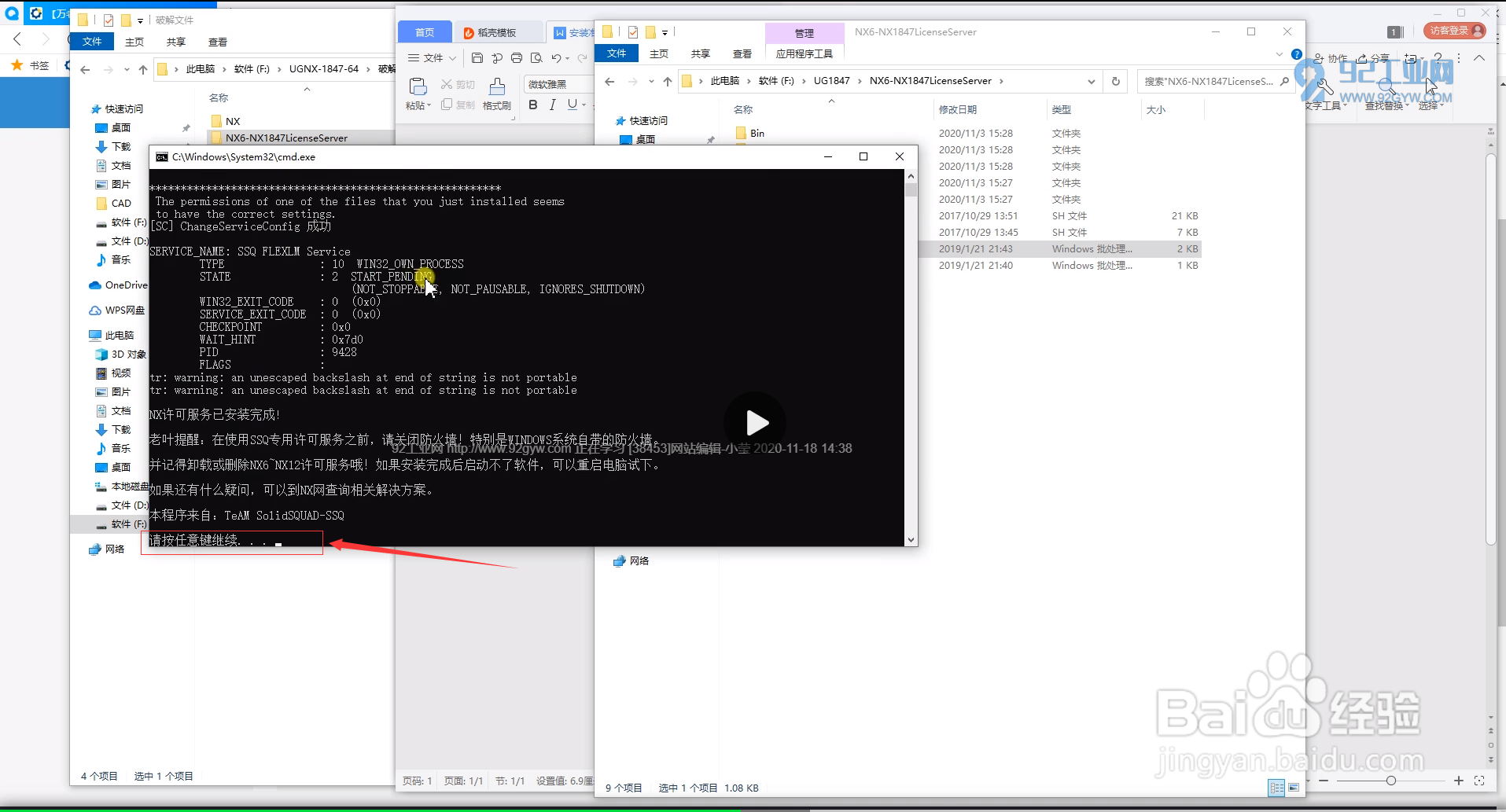This screenshot has width=1506, height=812.
Task: Switch to large icons view in the Explorer status bar
Action: click(1294, 788)
